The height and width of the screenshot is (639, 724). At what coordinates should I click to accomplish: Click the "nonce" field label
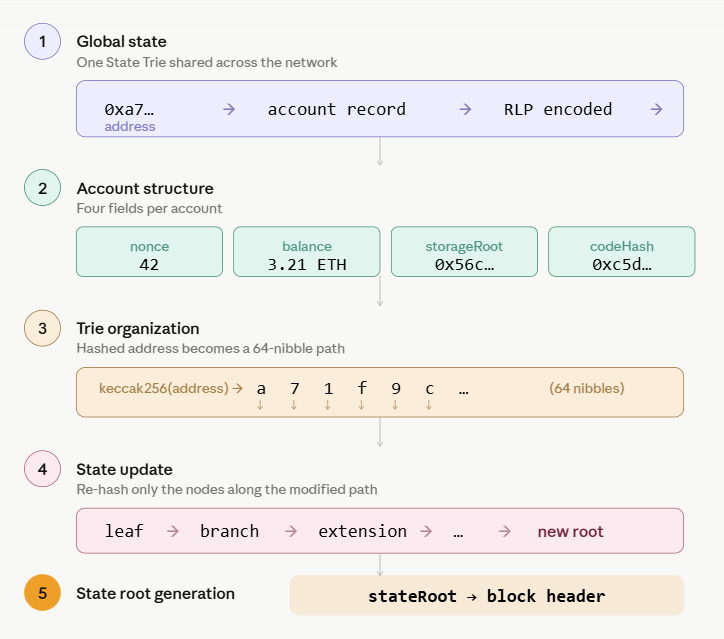150,247
